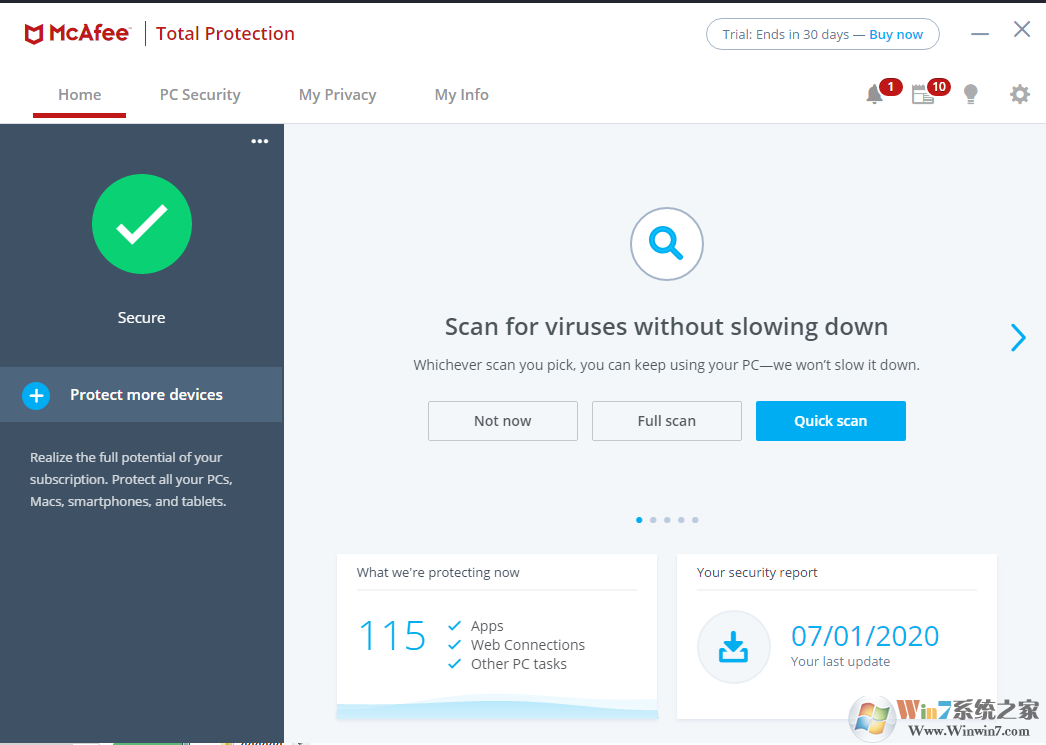The width and height of the screenshot is (1046, 745).
Task: Click the 'What we're protecting now' heading
Action: point(438,572)
